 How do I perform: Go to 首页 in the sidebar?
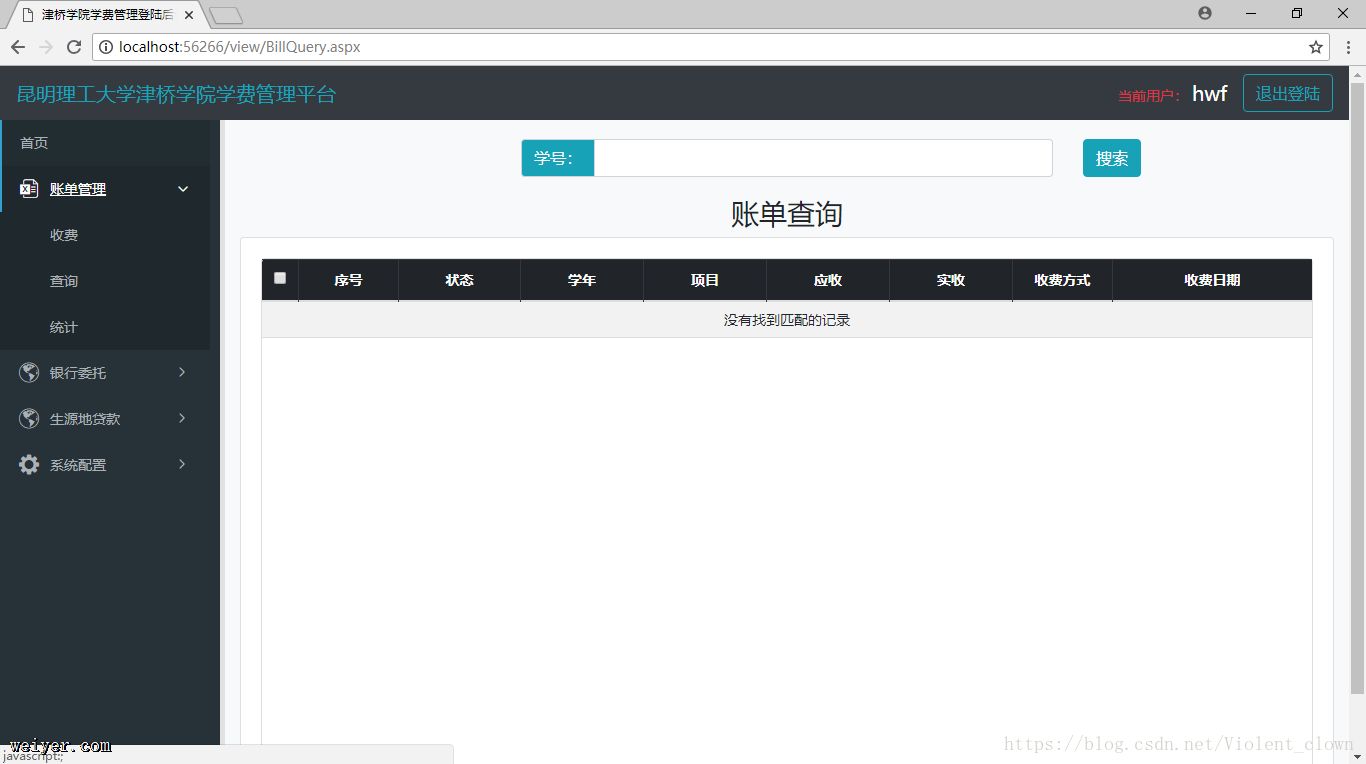pos(34,143)
